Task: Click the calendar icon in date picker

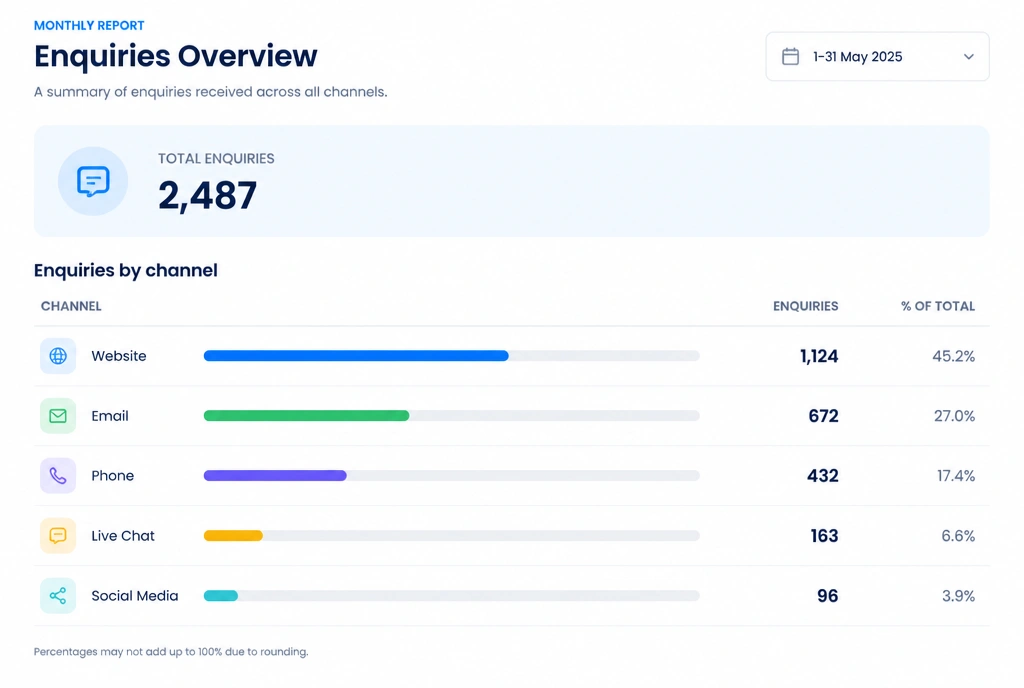Action: [x=790, y=57]
